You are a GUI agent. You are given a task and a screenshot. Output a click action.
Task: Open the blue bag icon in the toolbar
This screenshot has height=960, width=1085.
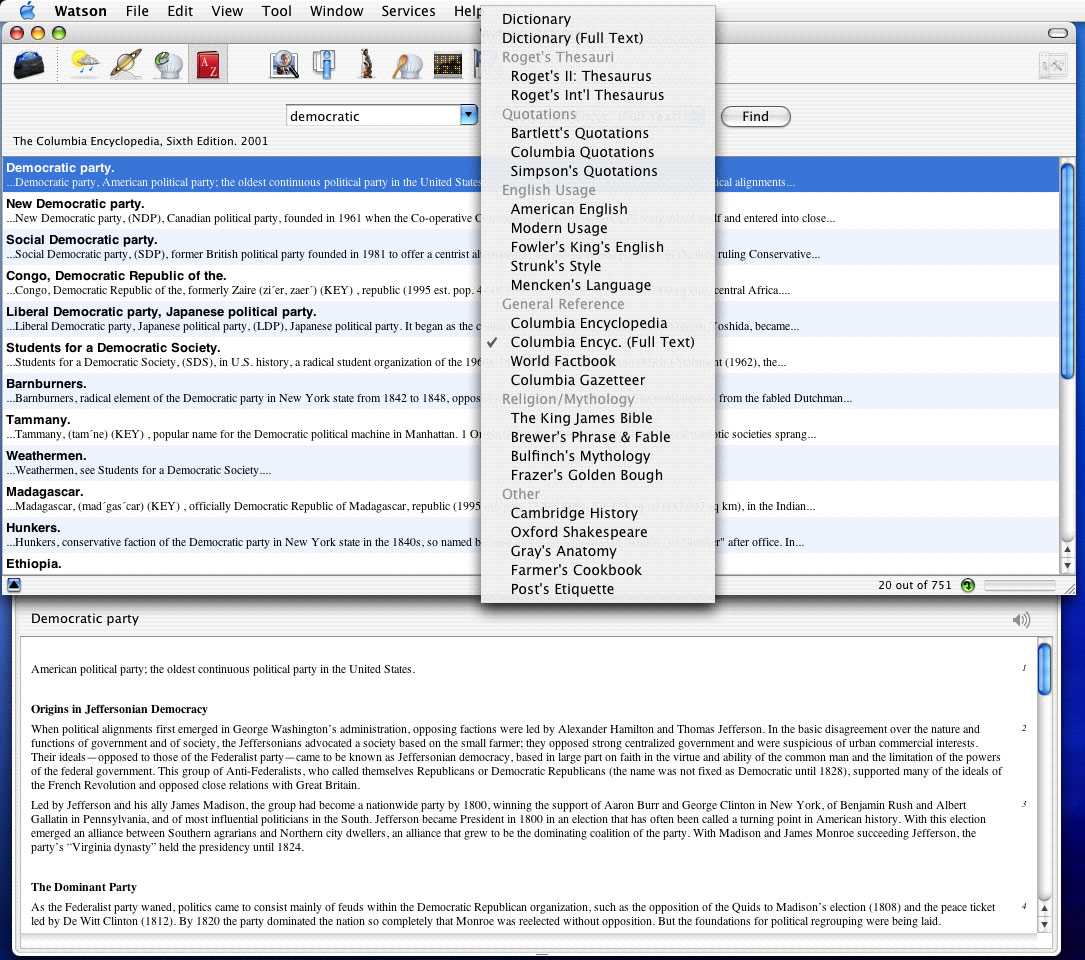point(29,66)
